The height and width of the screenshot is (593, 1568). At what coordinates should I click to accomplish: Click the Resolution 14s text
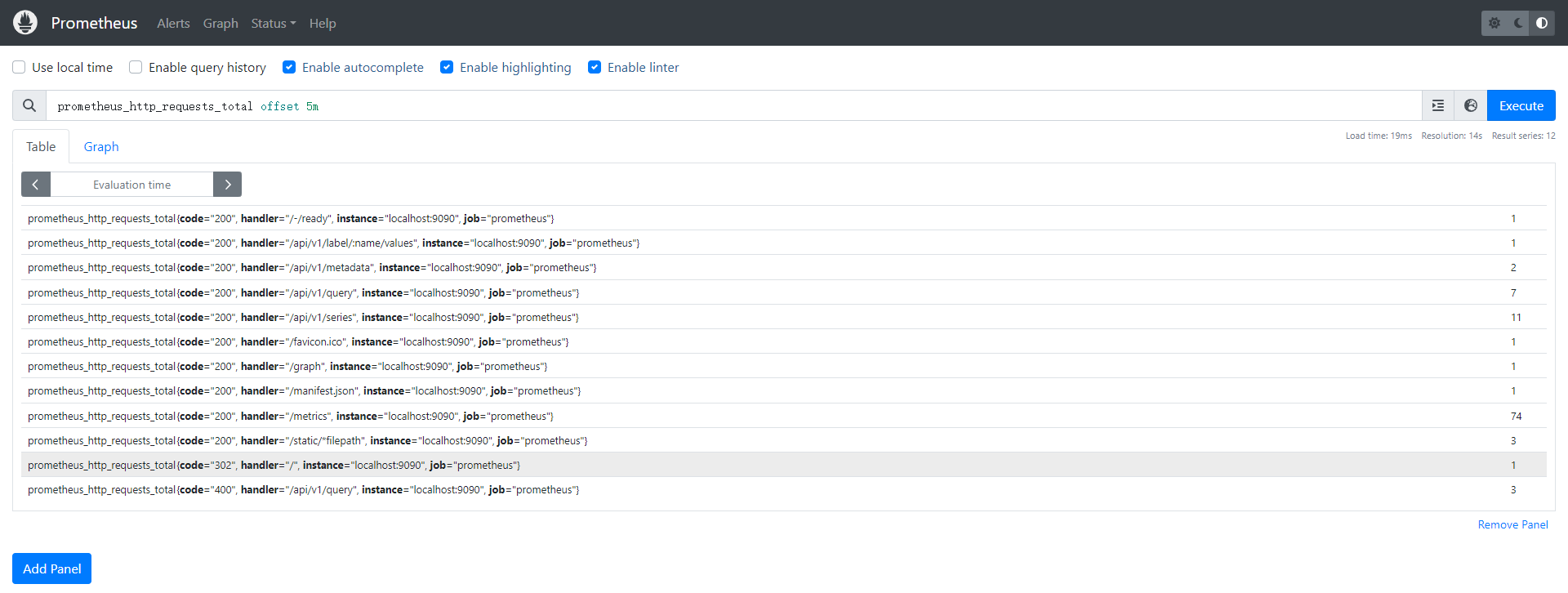point(1451,136)
